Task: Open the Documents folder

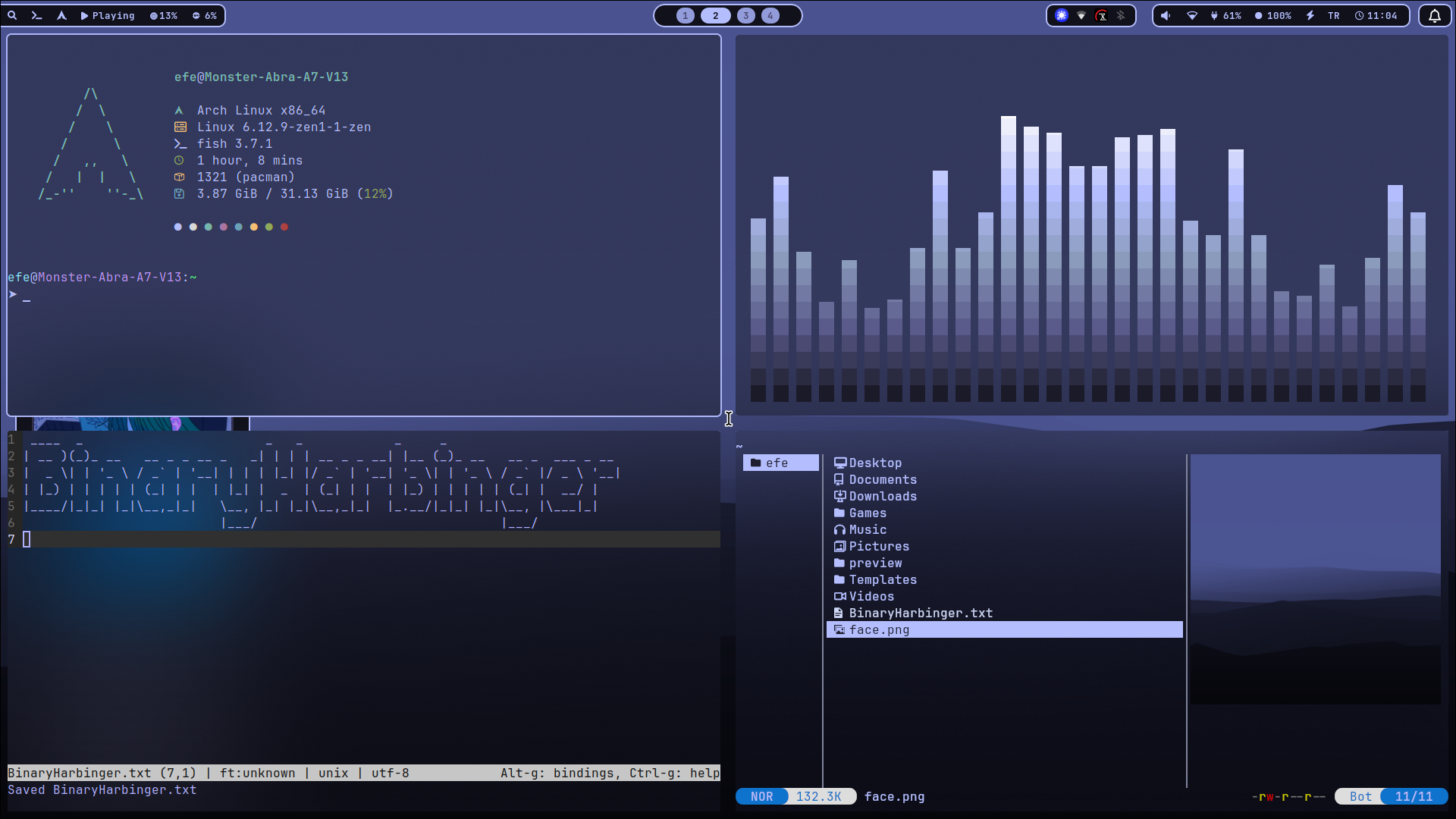Action: tap(875, 479)
